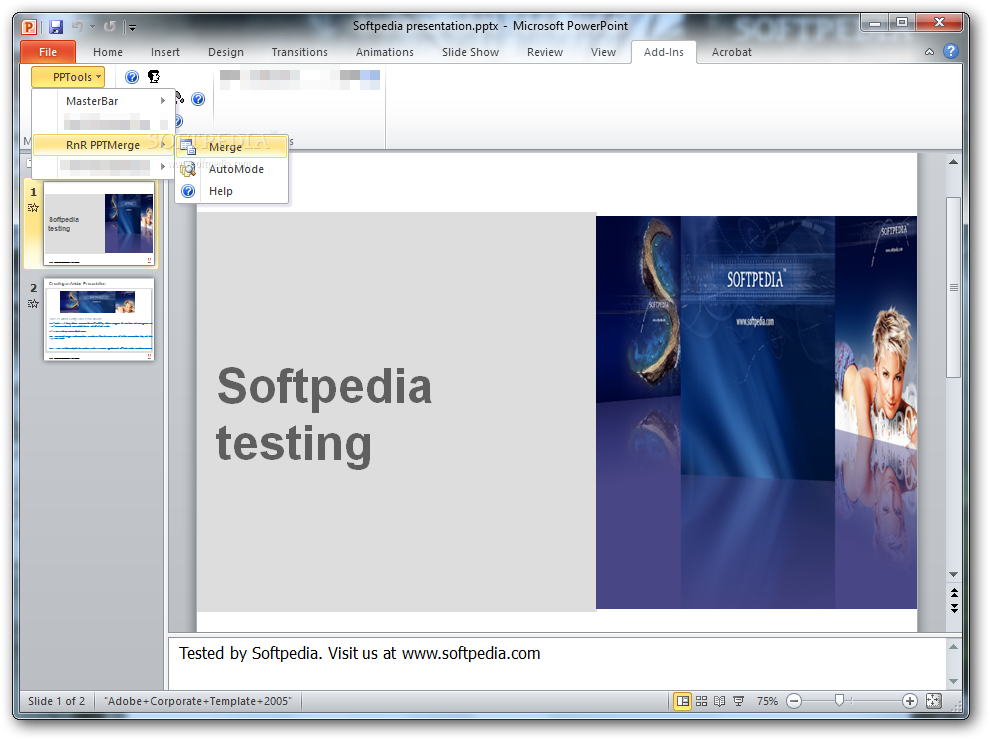Click the blue help icon on second toolbar row
990x740 pixels.
(x=198, y=99)
